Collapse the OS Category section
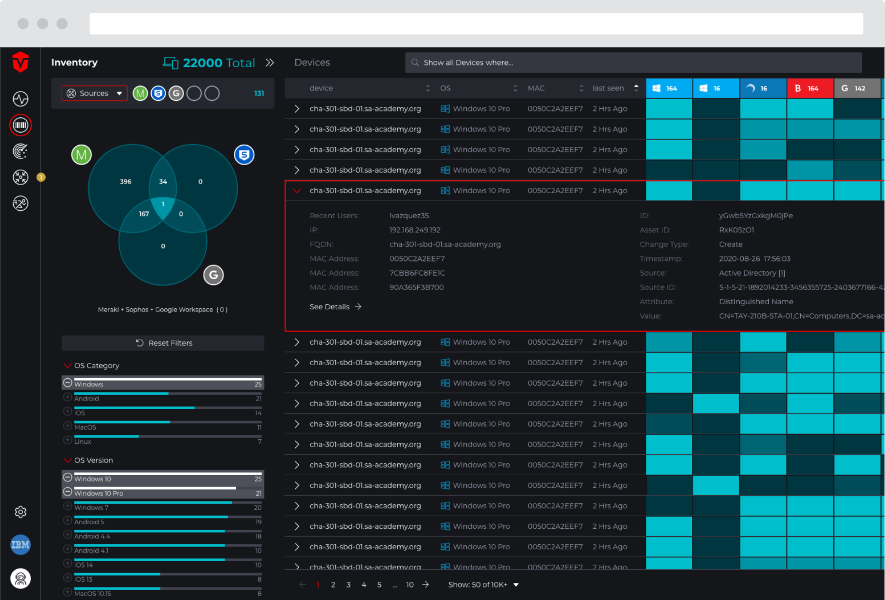 [68, 366]
